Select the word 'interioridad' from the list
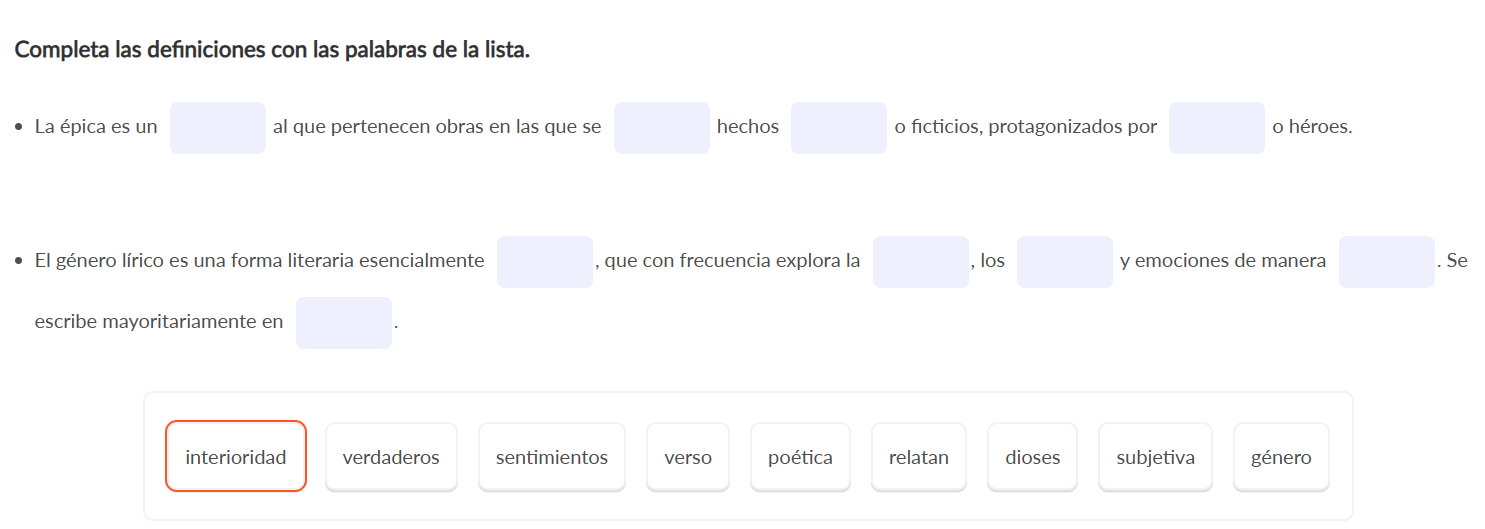This screenshot has height=529, width=1485. 236,457
